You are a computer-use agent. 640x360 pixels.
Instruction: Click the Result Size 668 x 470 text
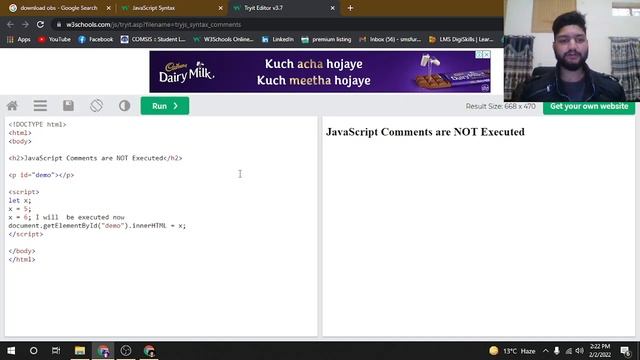[500, 106]
